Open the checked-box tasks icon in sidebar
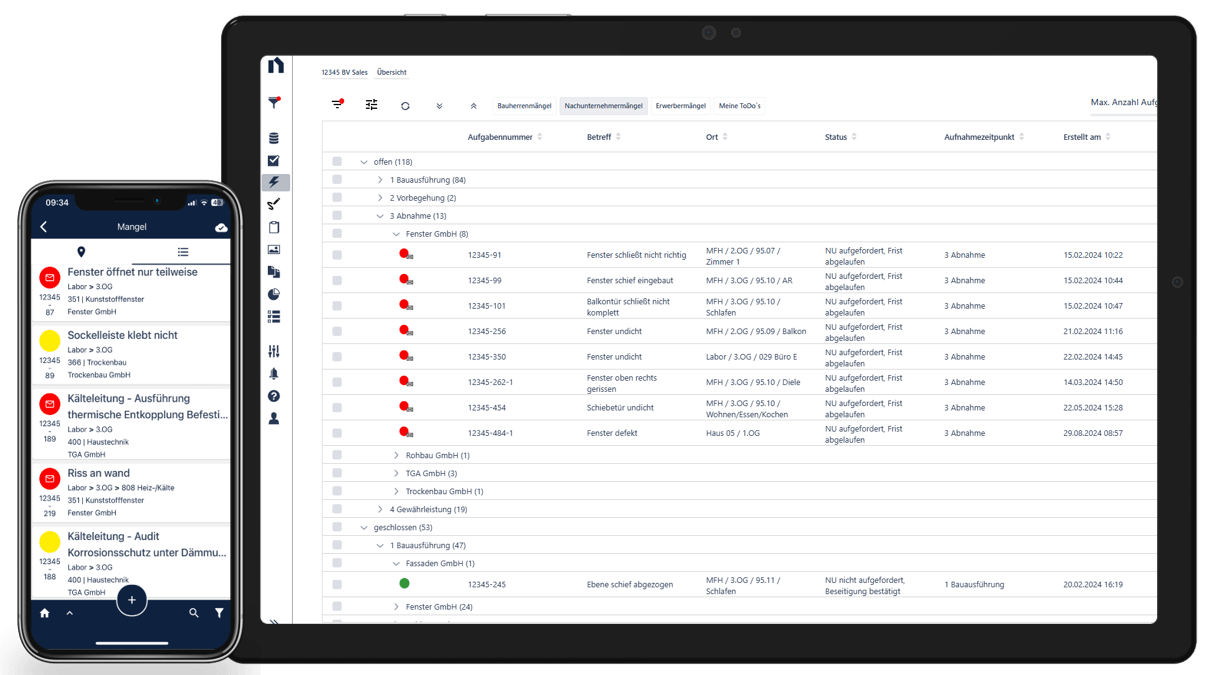 274,160
